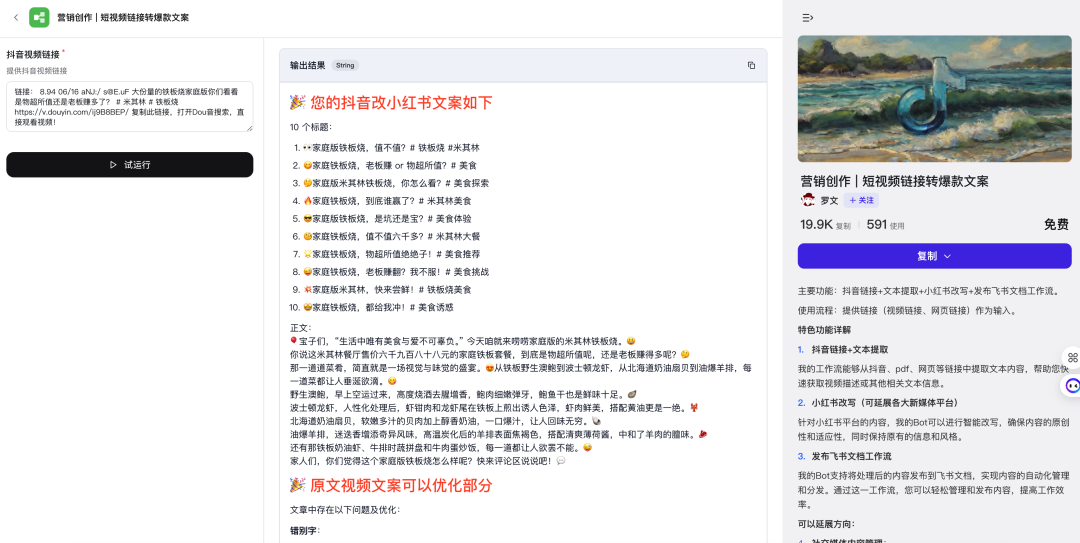Screen dimensions: 1080x543
Task: Click the 试运行 run button
Action: 129,165
